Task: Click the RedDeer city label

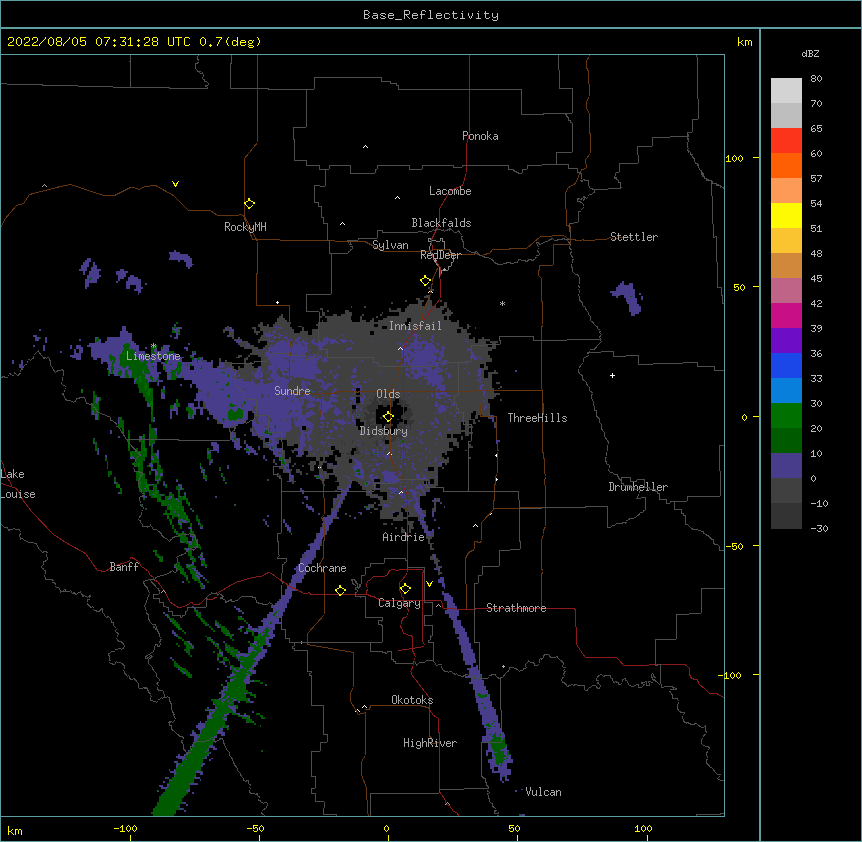Action: point(440,255)
